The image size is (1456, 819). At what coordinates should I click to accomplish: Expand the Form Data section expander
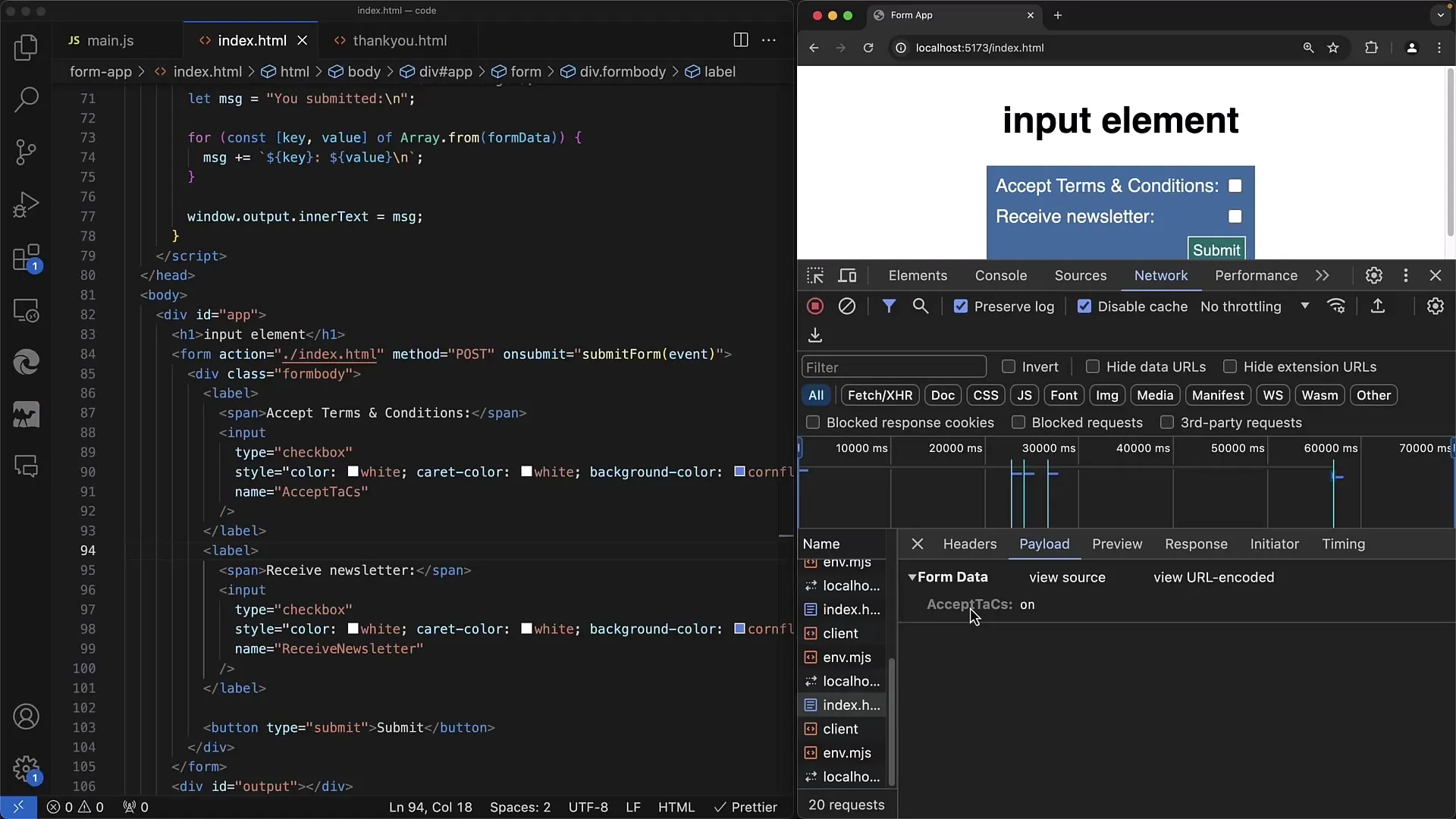pyautogui.click(x=912, y=577)
